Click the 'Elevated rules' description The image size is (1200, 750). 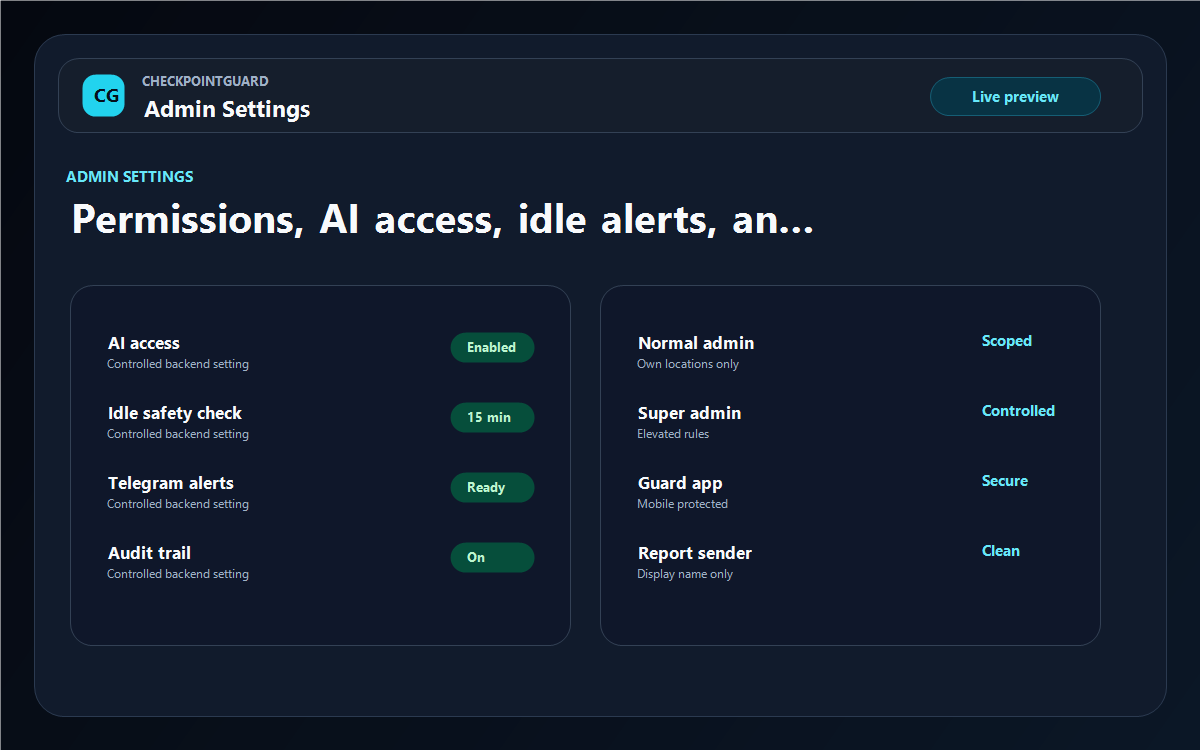point(673,434)
